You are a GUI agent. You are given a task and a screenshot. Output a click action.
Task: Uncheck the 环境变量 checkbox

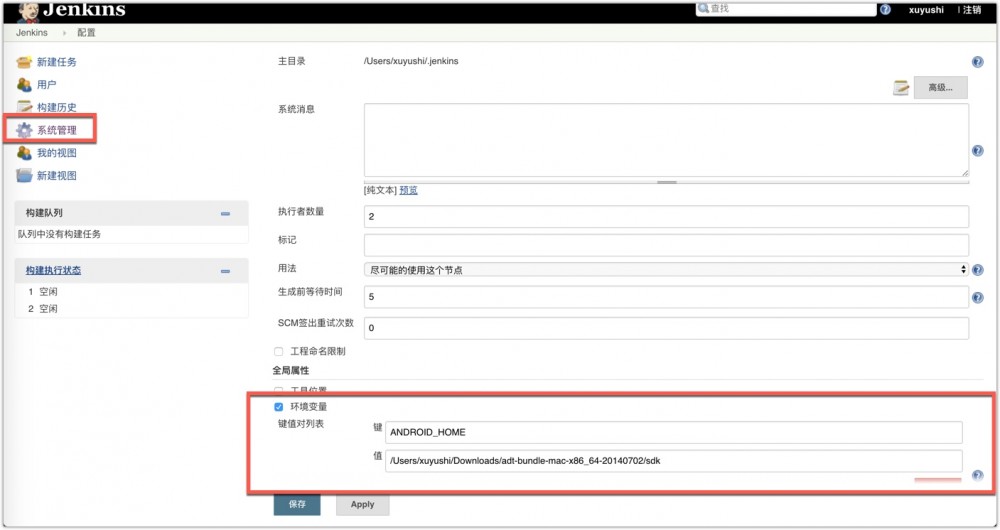278,407
